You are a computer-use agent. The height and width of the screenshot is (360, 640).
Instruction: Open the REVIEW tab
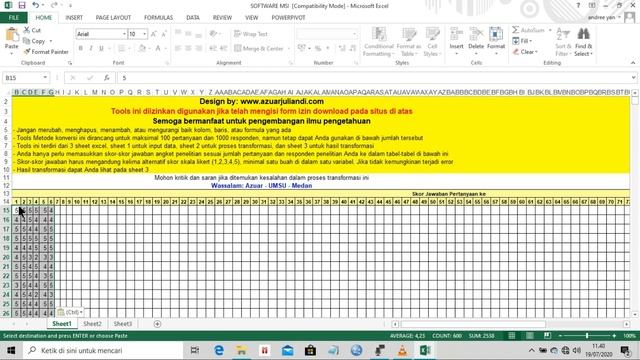point(222,18)
